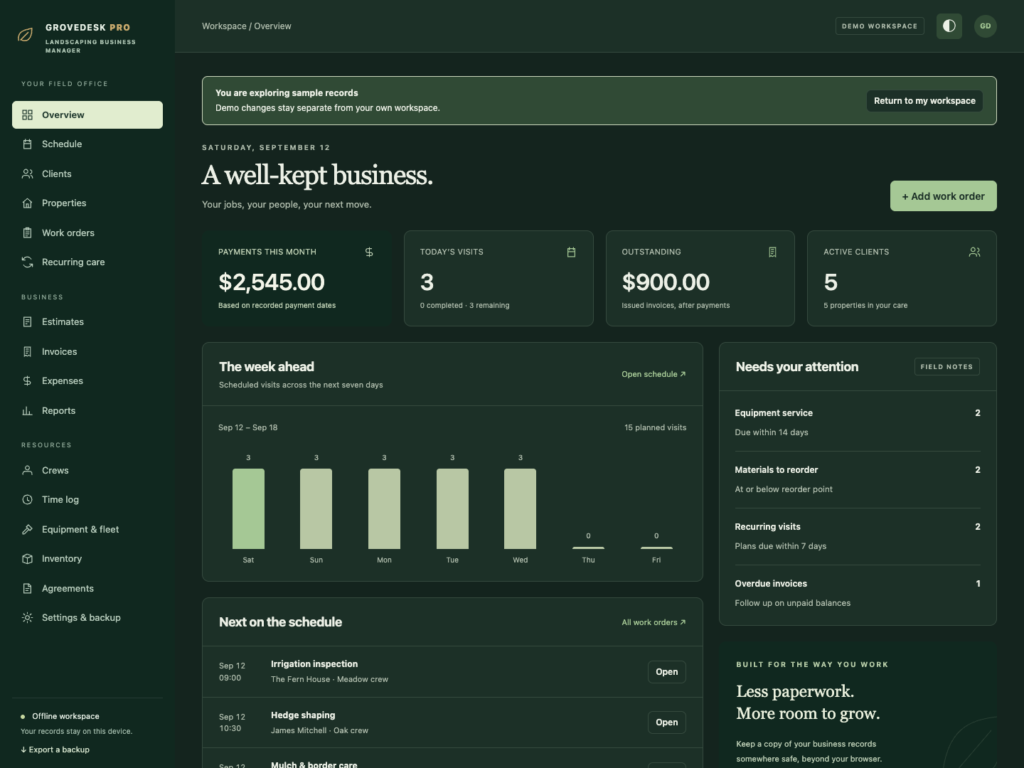Viewport: 1024px width, 768px height.
Task: Click the GroveDesk leaf logo icon
Action: coord(25,35)
